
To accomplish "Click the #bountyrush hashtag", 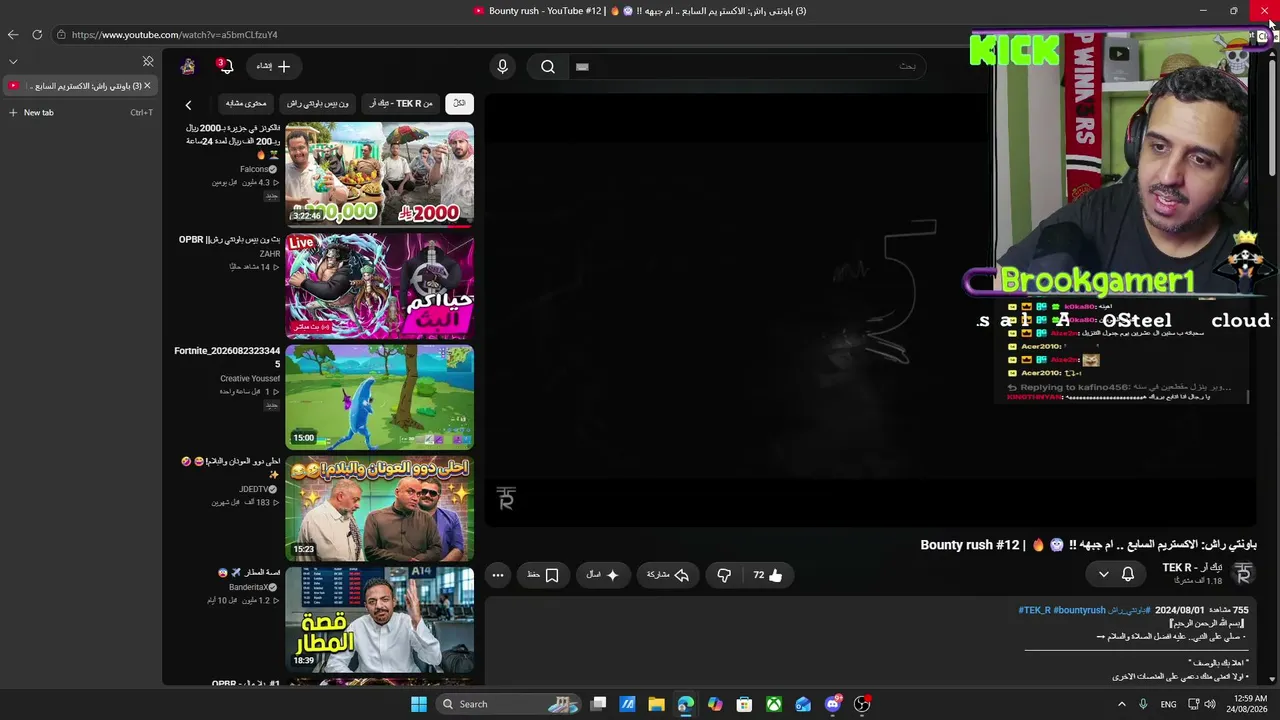I will pyautogui.click(x=1080, y=610).
